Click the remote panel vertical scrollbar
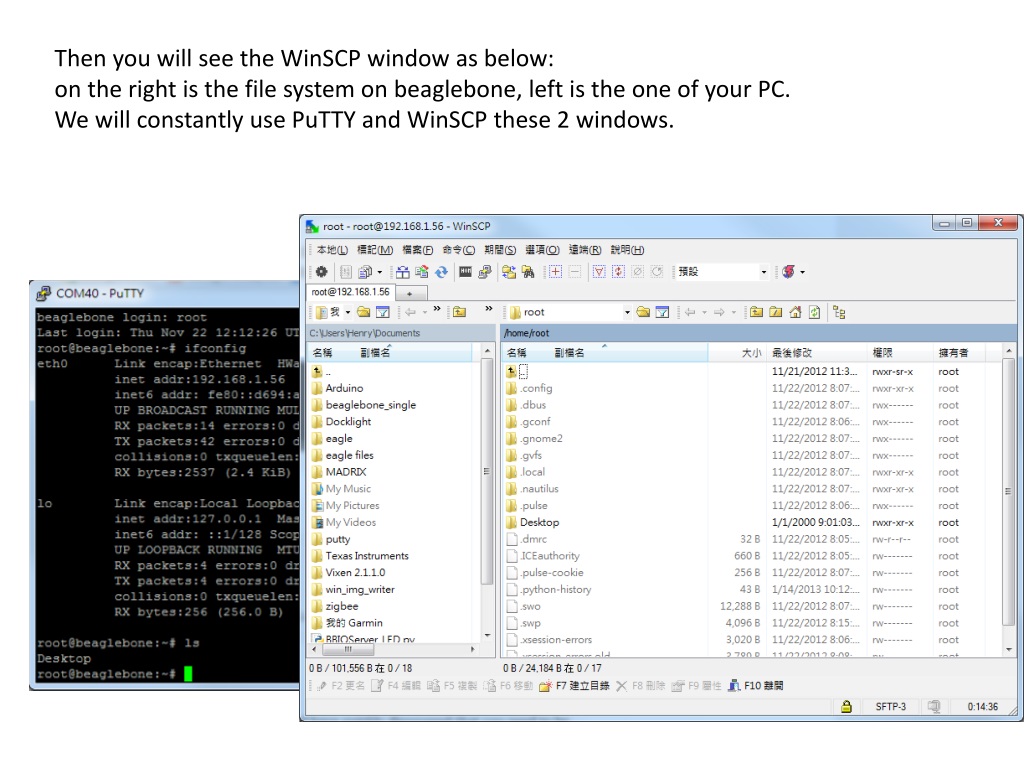 pos(1009,501)
